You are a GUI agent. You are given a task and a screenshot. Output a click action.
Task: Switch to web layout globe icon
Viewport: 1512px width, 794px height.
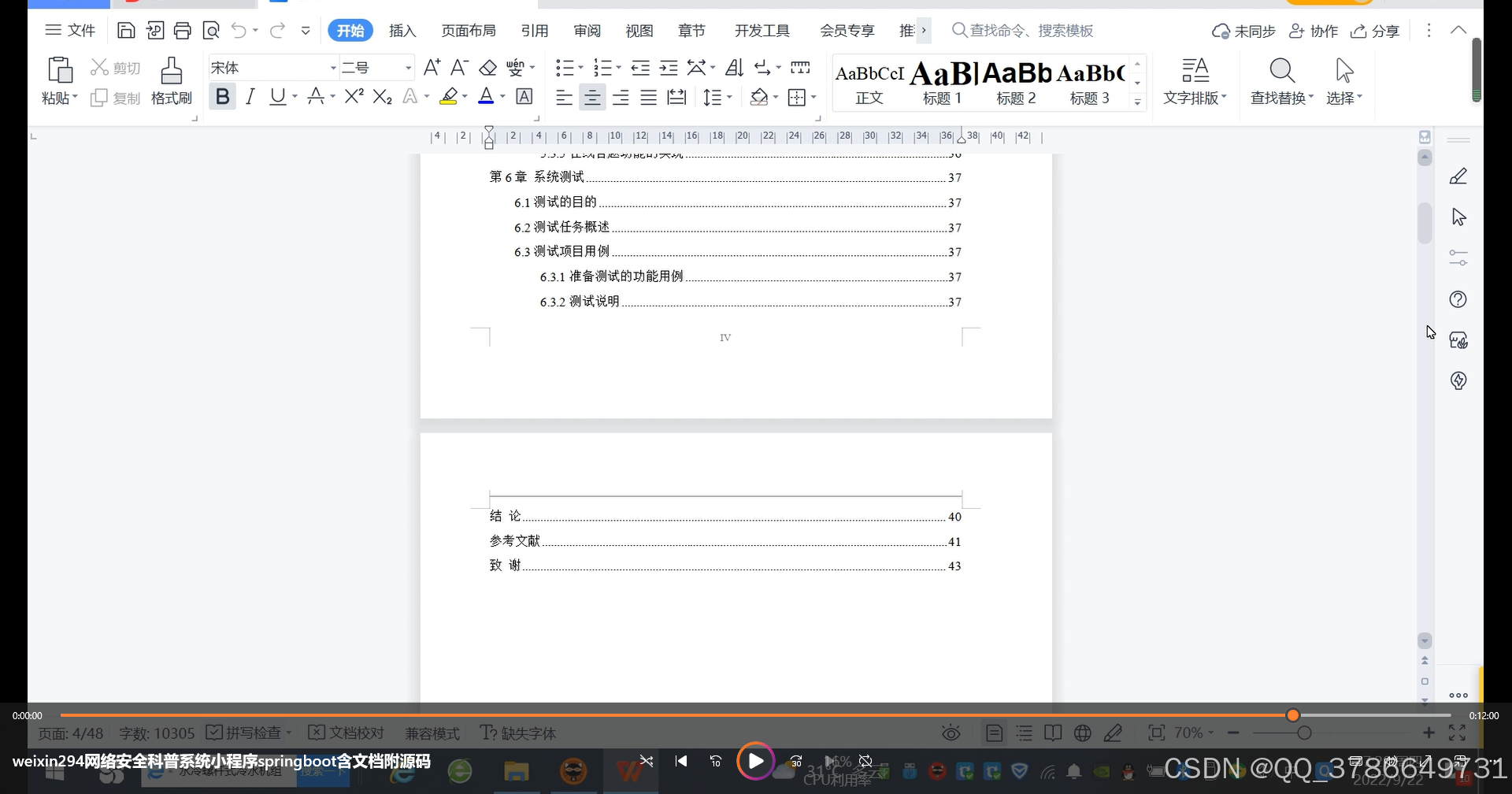click(x=1083, y=733)
